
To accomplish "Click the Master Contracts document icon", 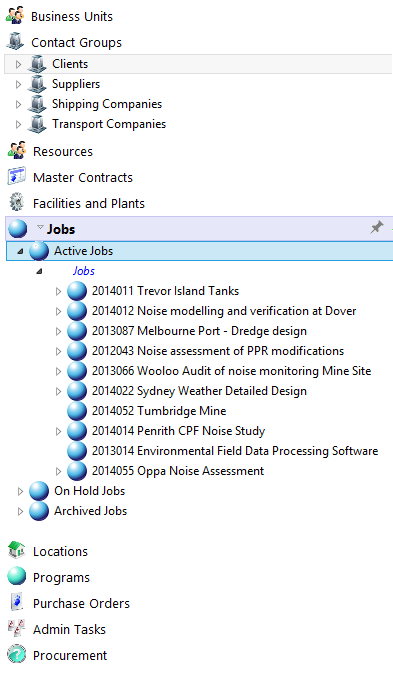I will (17, 177).
